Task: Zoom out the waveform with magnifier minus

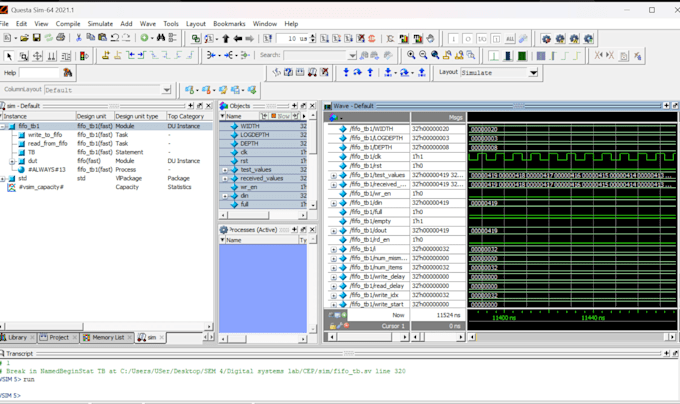Action: coord(423,55)
